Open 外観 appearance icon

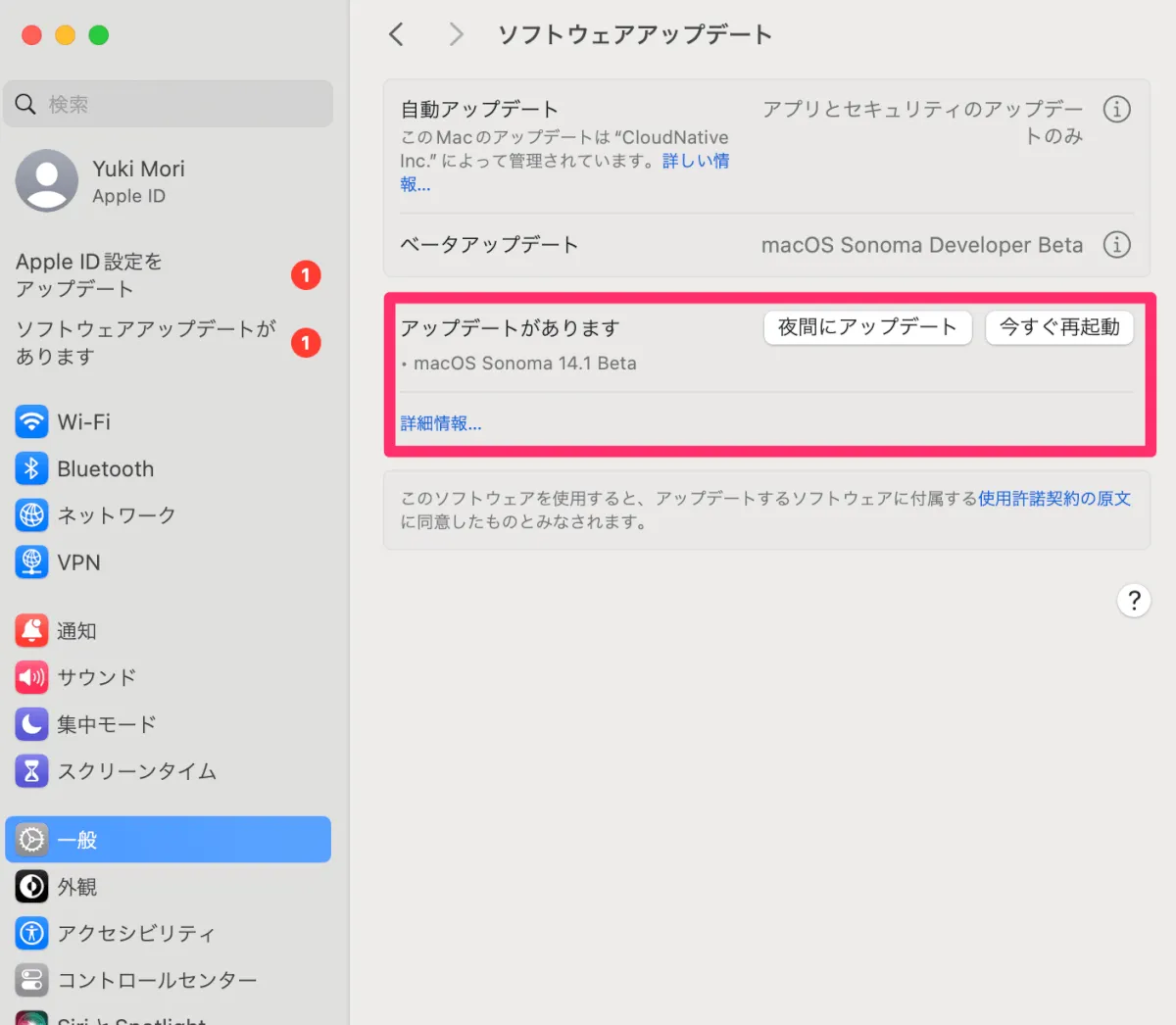click(31, 887)
